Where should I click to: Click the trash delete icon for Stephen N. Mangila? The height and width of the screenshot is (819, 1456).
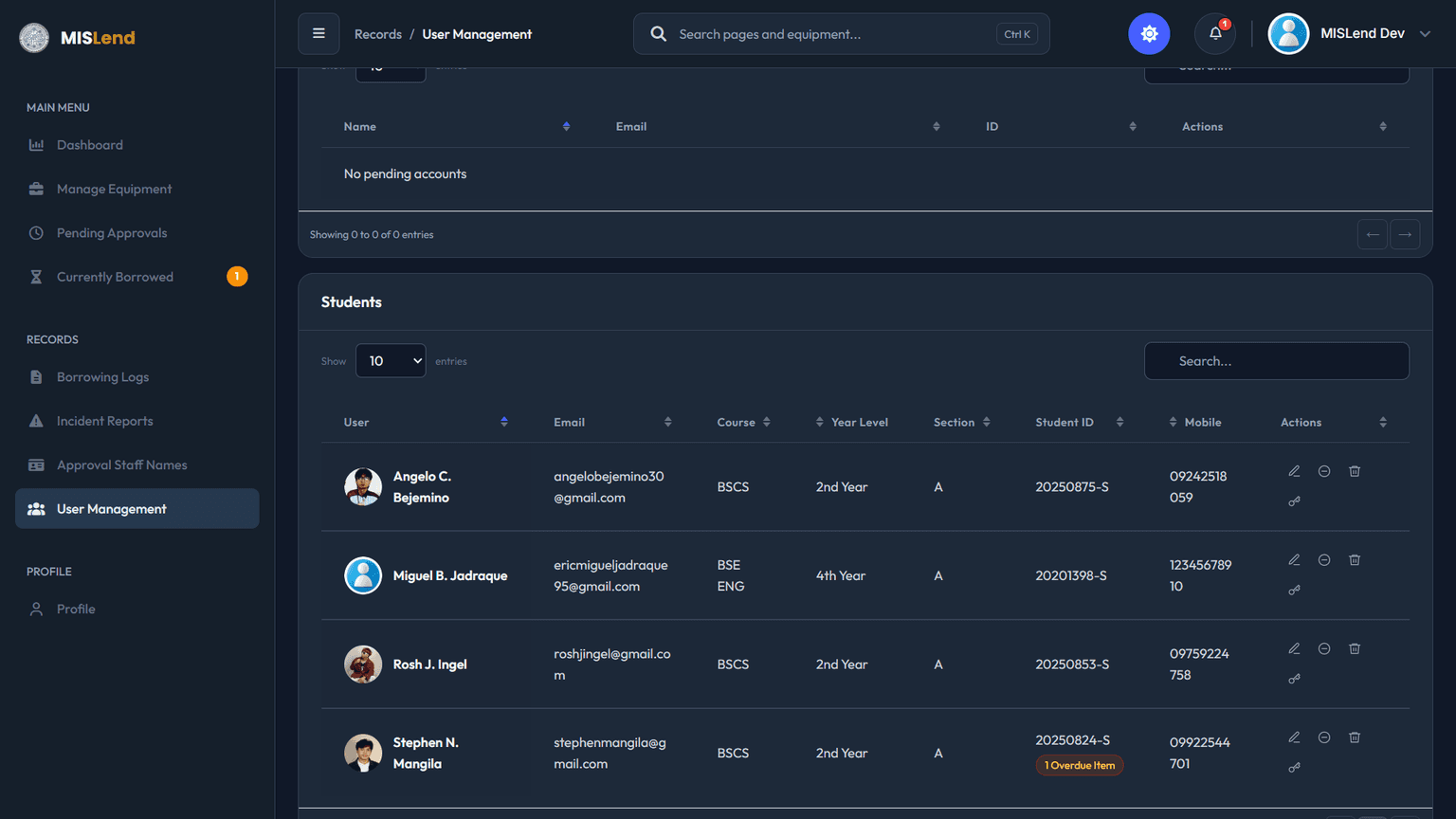pyautogui.click(x=1355, y=737)
